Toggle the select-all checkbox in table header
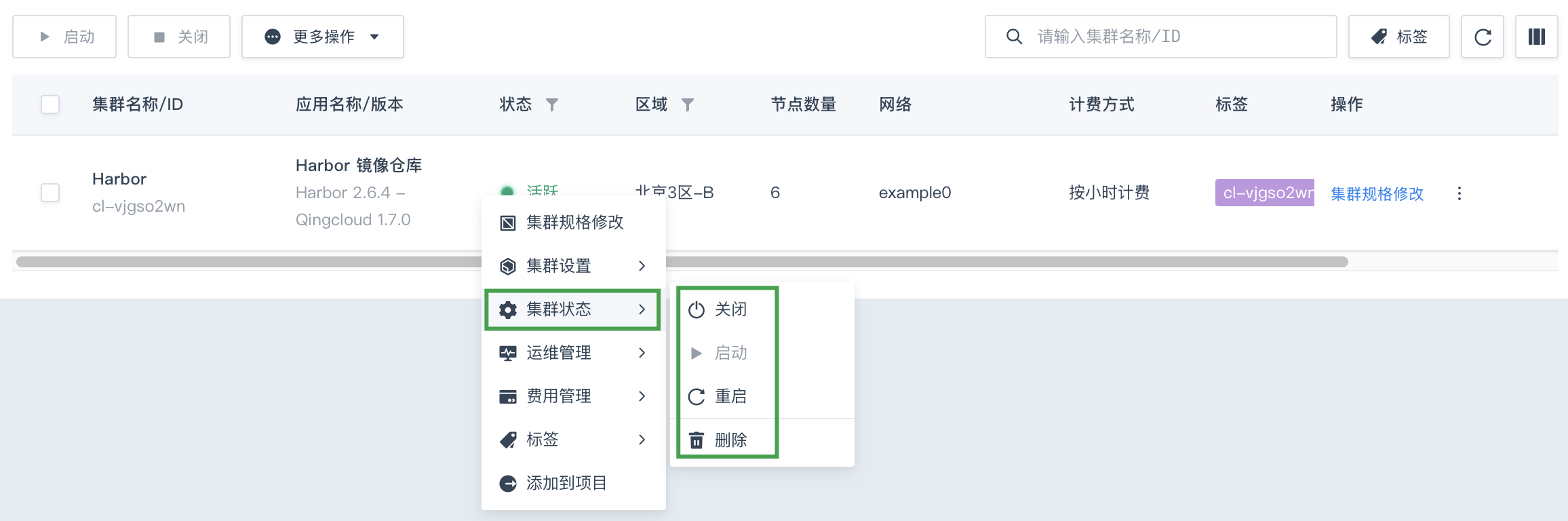 coord(50,104)
